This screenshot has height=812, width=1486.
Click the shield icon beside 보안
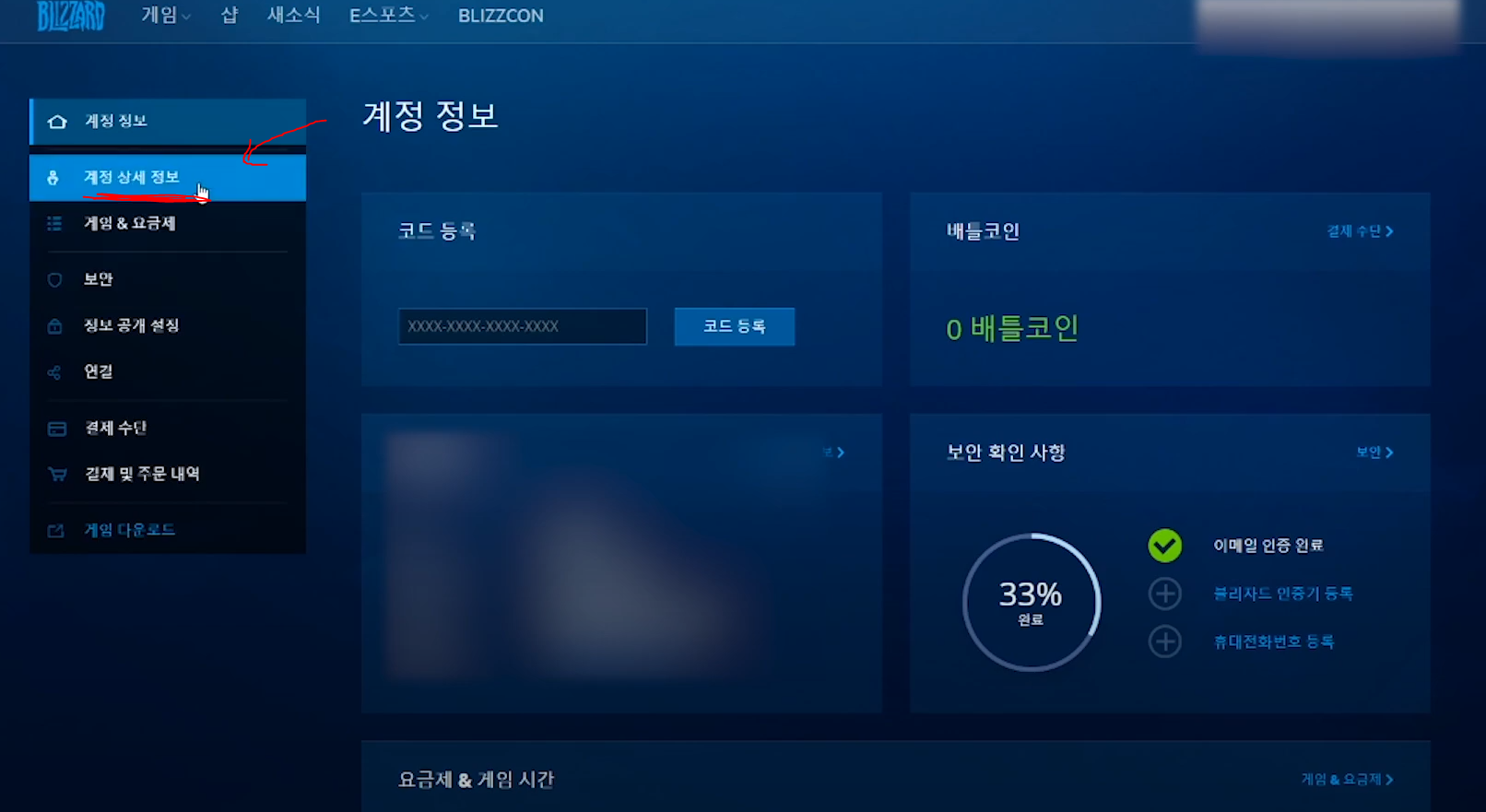pyautogui.click(x=54, y=279)
